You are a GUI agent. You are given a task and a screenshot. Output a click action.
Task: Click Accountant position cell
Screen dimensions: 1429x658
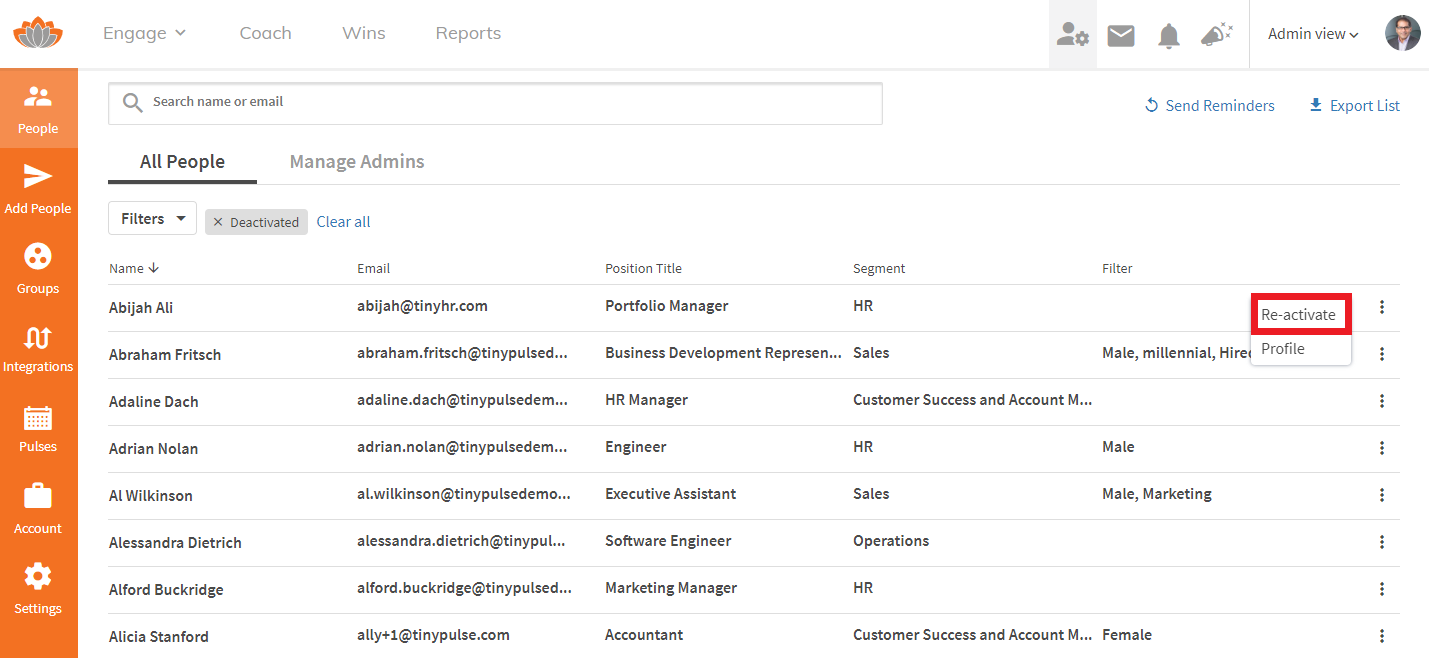click(644, 635)
